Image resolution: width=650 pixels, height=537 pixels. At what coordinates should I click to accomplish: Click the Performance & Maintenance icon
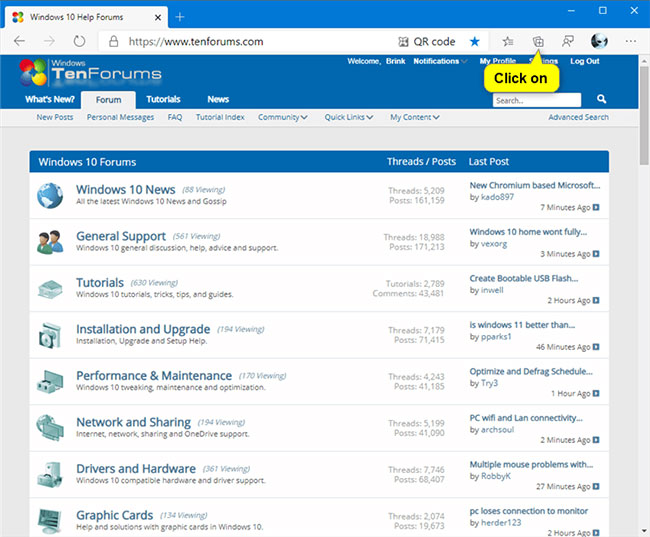(x=50, y=381)
